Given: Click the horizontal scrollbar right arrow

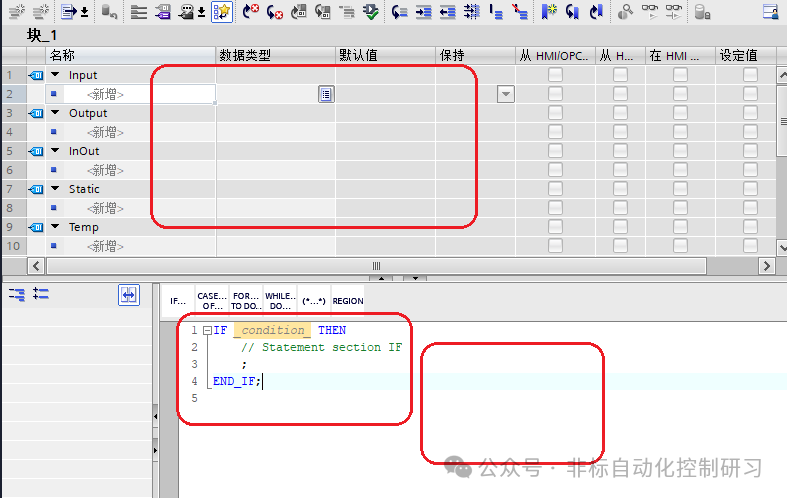Looking at the screenshot, I should click(766, 266).
